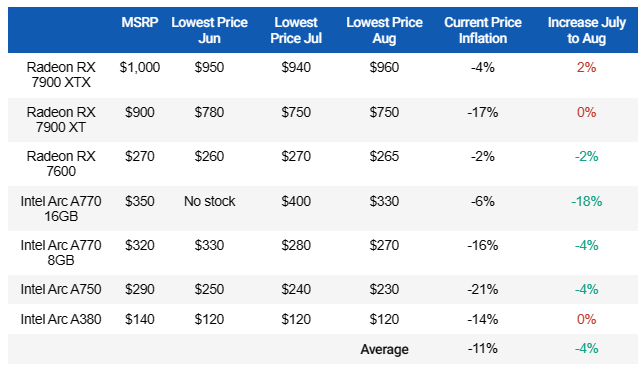This screenshot has width=644, height=377.
Task: Select the Radeon RX 7900 XT row label
Action: tap(61, 120)
